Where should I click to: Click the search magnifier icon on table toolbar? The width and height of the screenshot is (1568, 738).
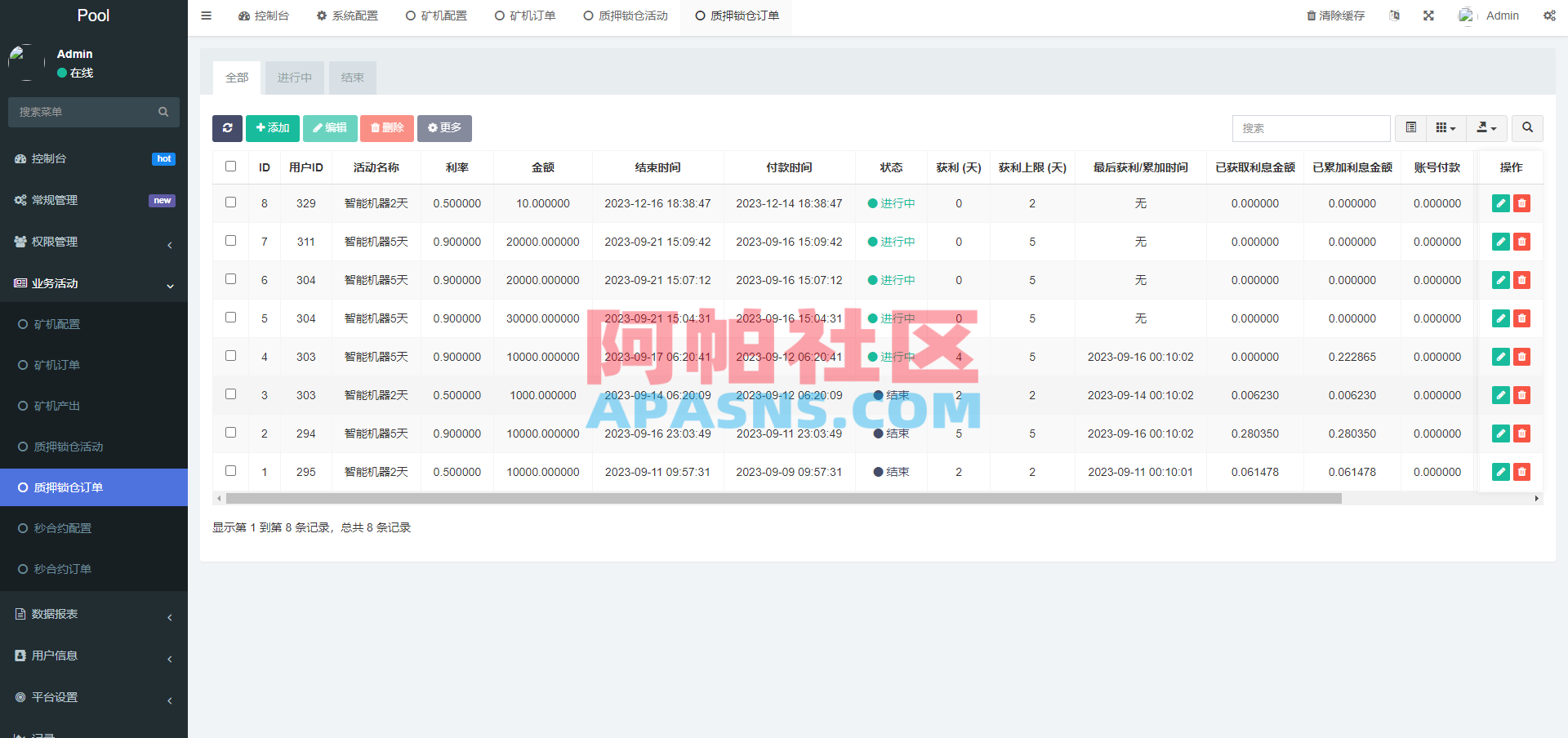click(x=1527, y=128)
